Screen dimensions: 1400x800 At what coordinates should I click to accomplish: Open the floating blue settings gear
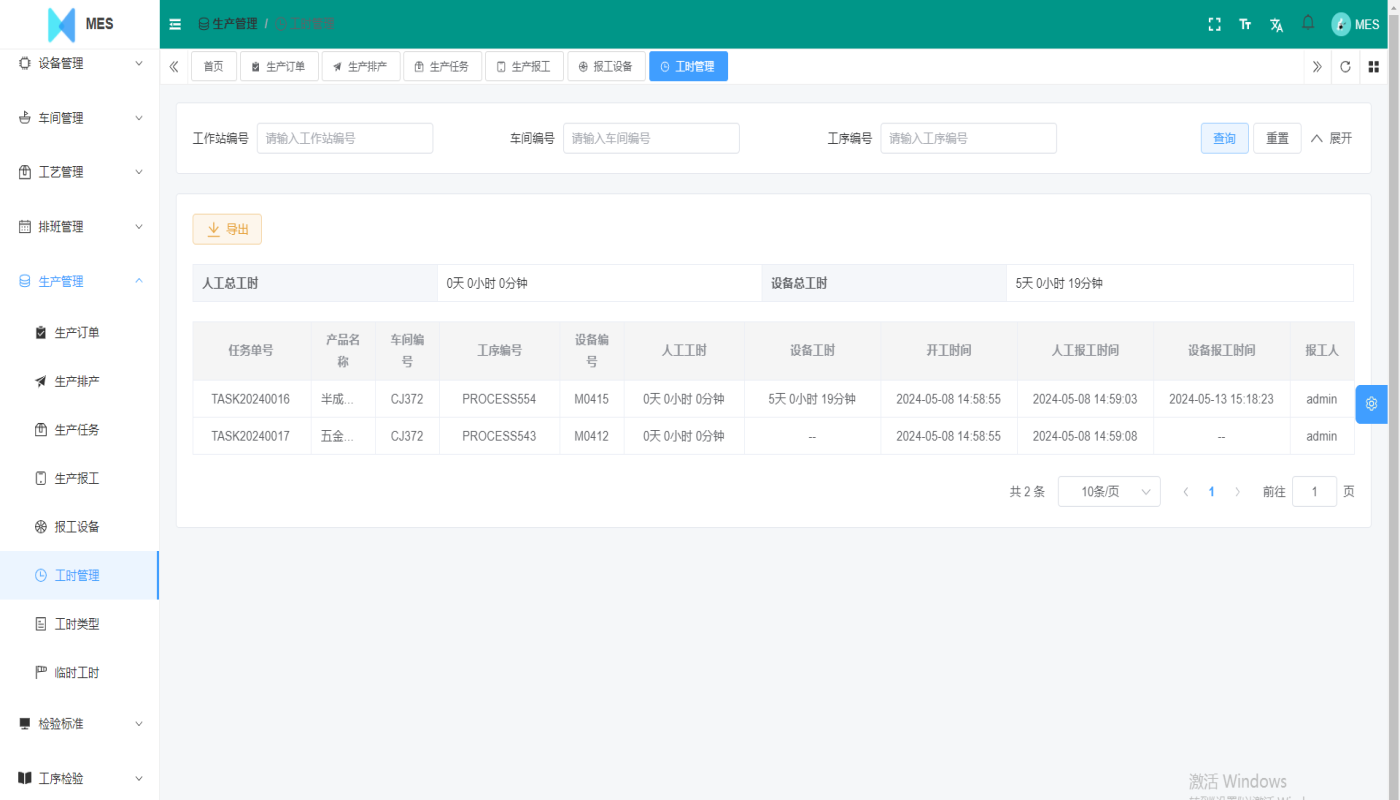[x=1371, y=404]
